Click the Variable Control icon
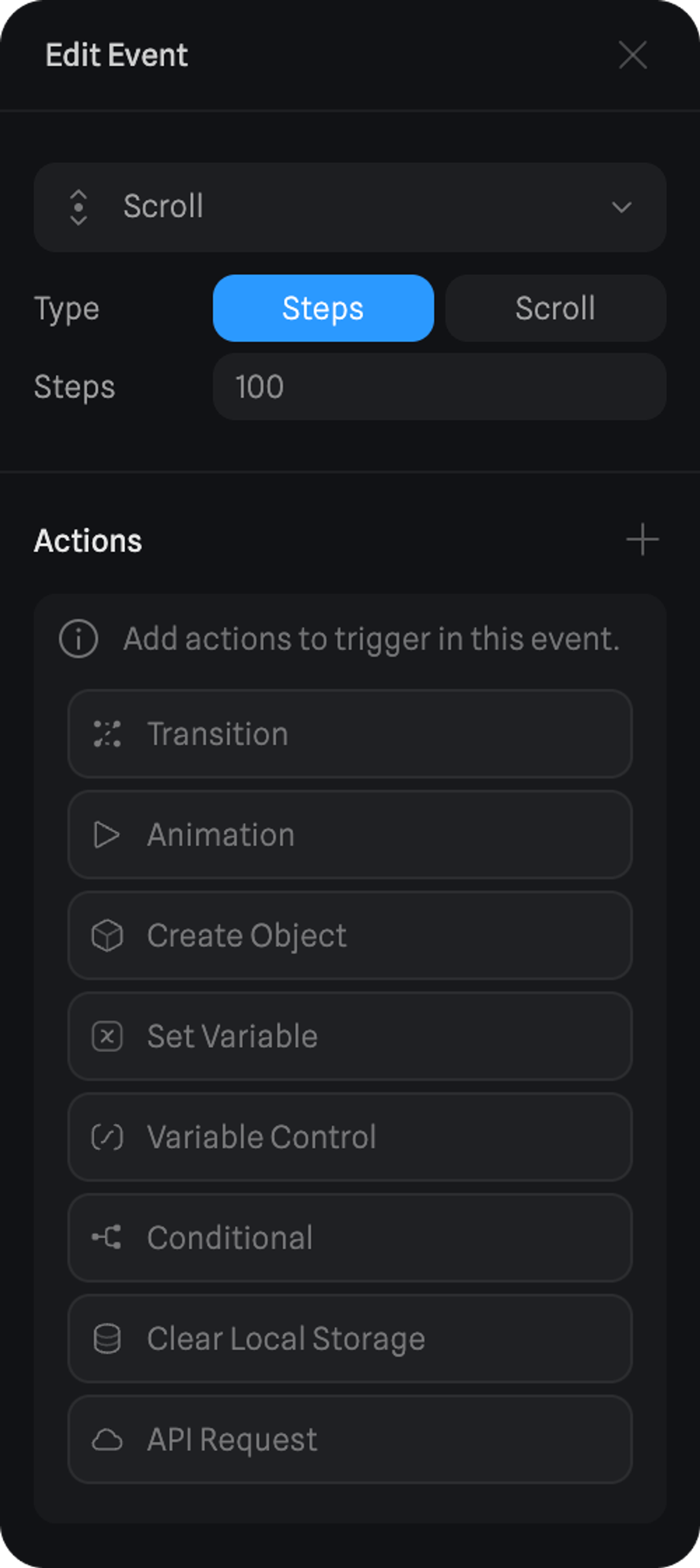This screenshot has height=1568, width=700. click(107, 1137)
